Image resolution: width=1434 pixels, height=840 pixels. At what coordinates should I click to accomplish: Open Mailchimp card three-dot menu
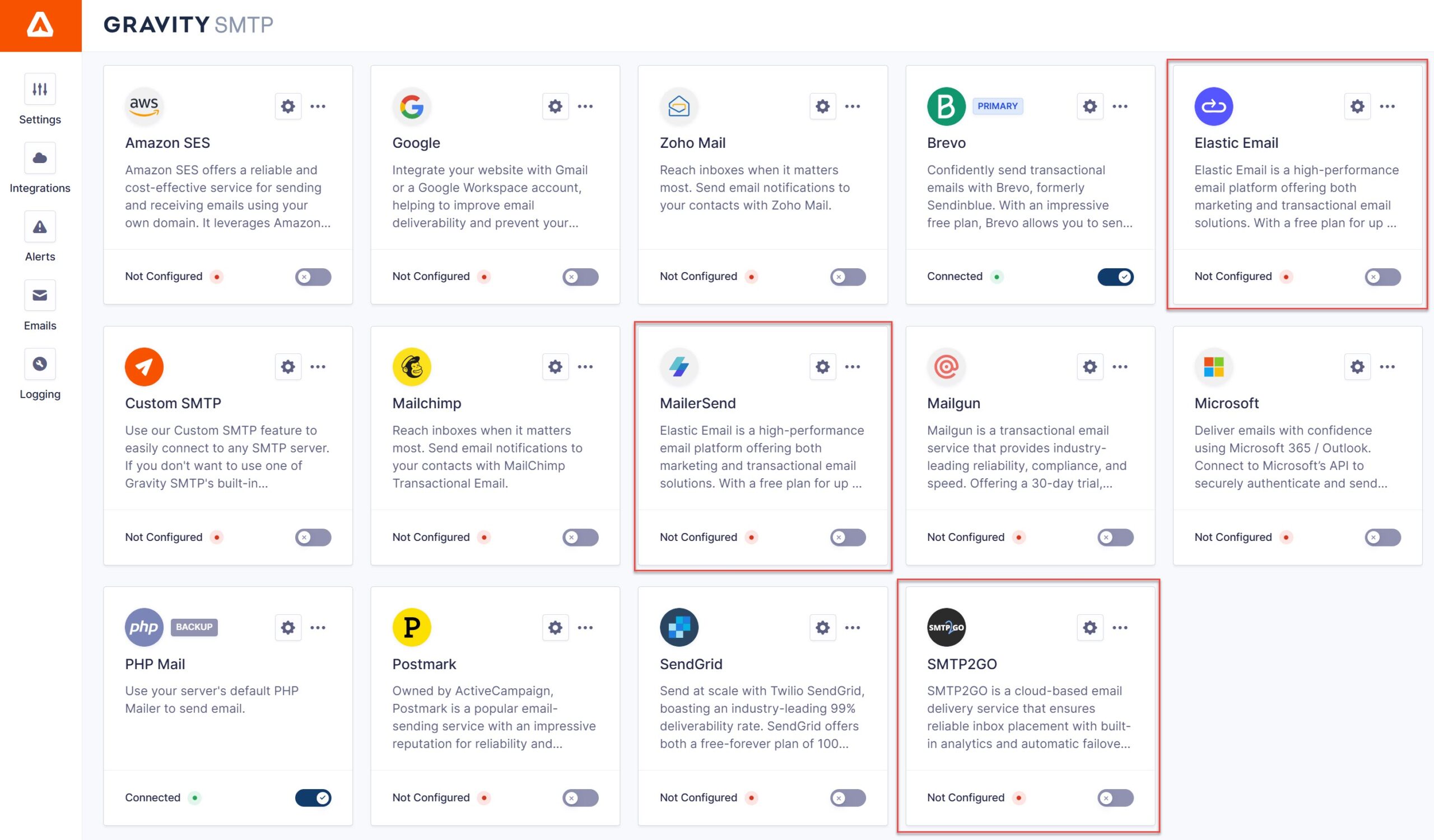tap(585, 367)
